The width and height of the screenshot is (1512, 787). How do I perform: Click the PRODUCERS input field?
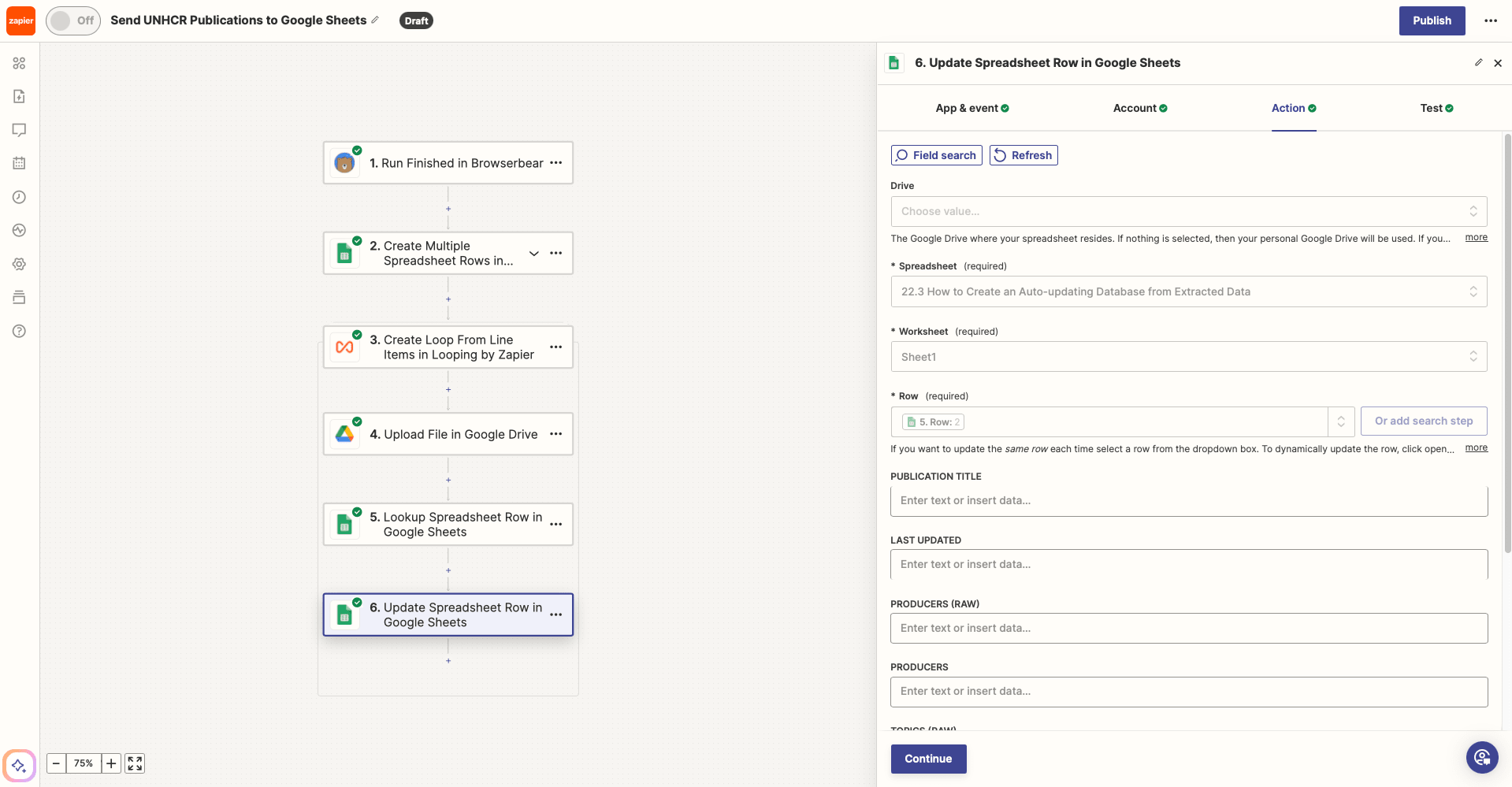pos(1188,692)
